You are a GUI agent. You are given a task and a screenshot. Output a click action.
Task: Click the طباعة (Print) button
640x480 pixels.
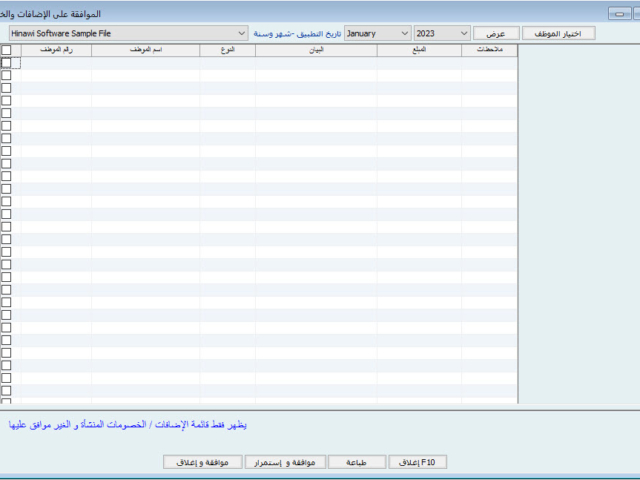[x=356, y=462]
